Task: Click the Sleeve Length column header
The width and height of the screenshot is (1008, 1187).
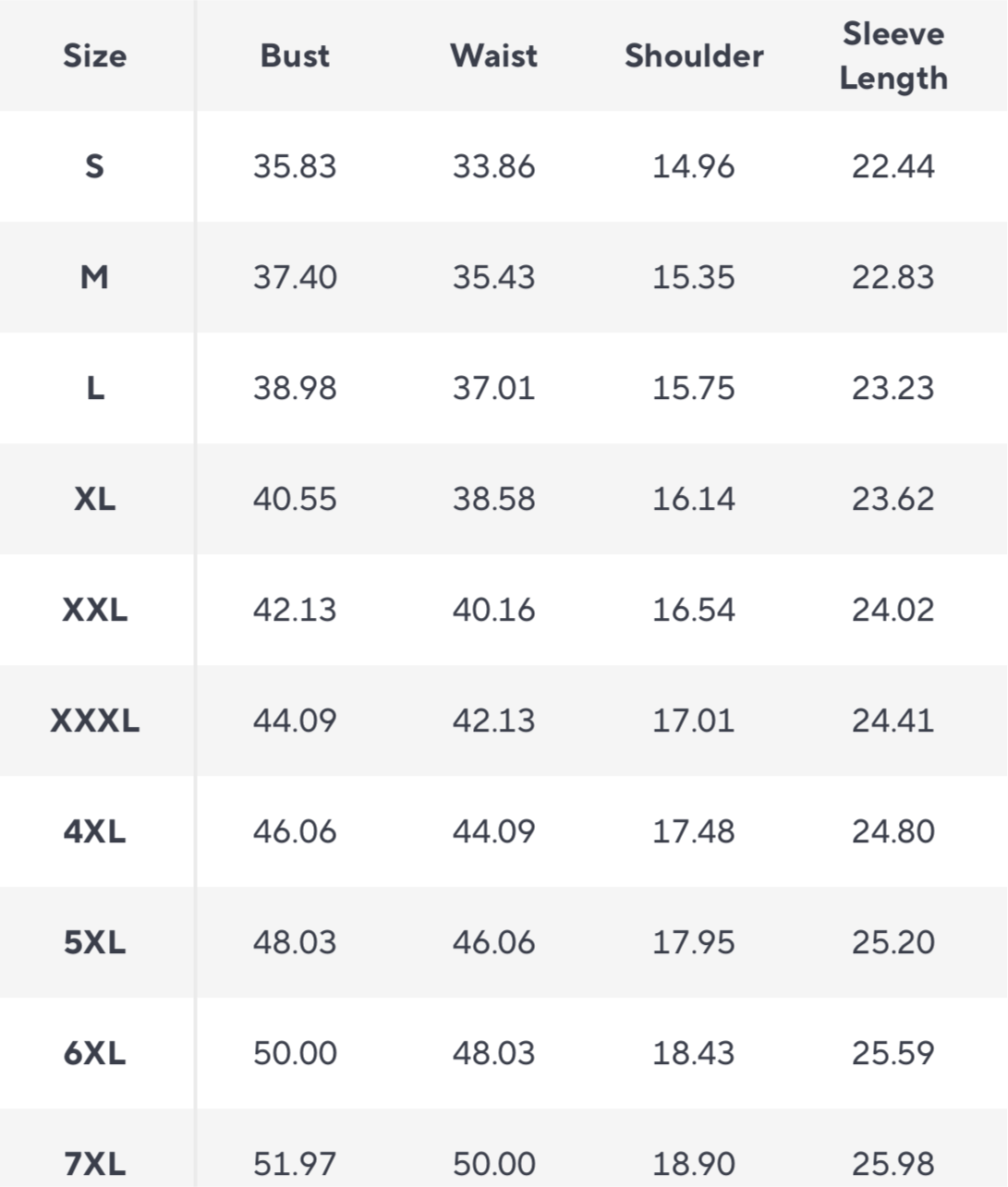Action: [x=893, y=55]
